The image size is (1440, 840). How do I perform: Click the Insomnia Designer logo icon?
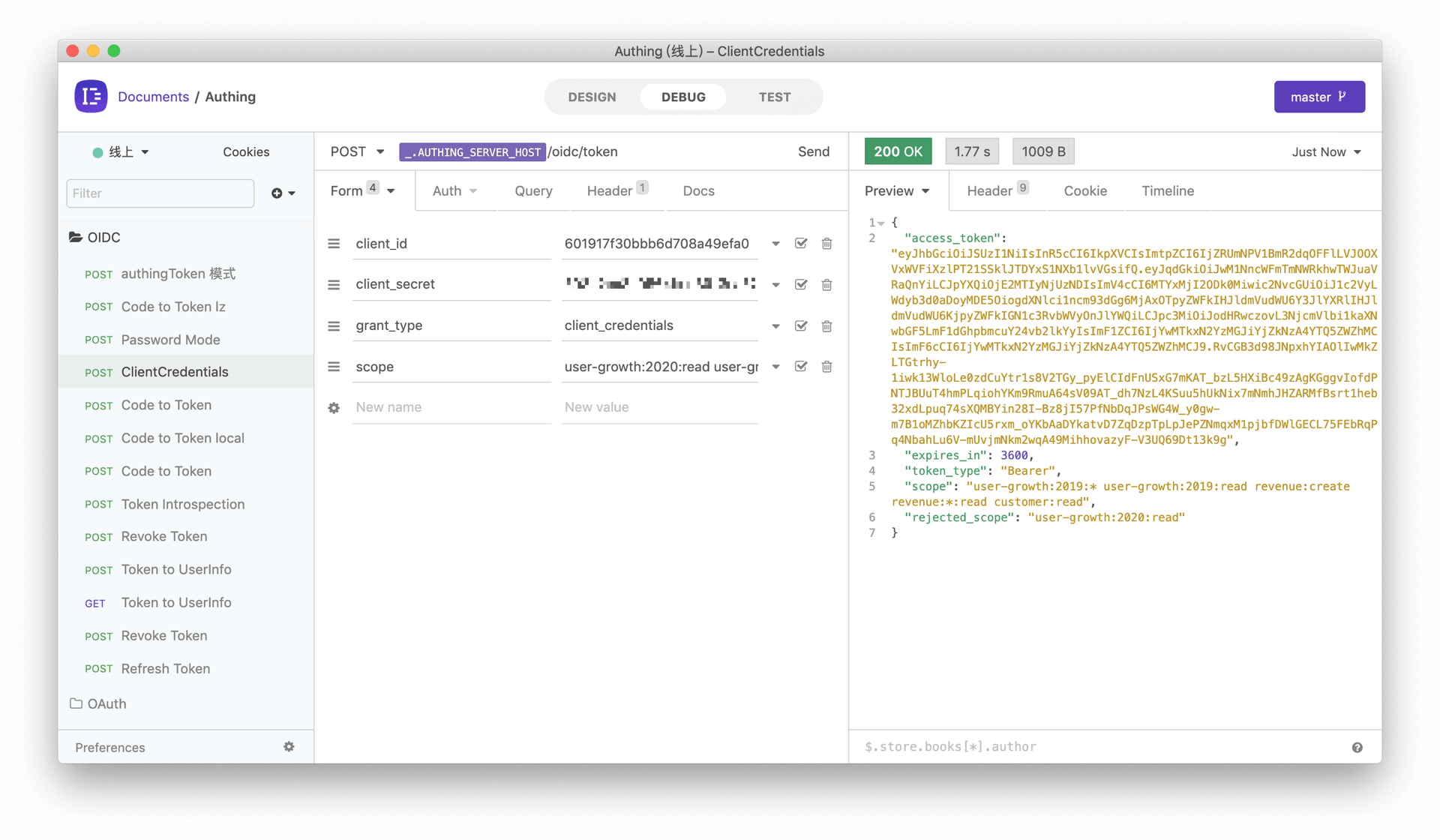[x=91, y=97]
